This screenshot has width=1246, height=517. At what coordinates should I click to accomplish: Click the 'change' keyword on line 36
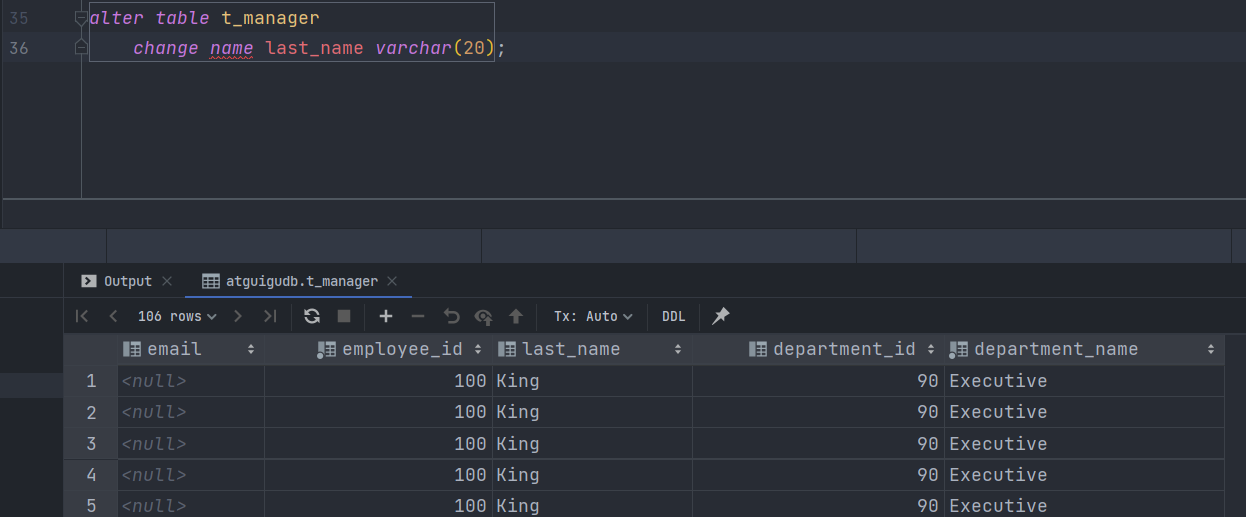coord(166,48)
